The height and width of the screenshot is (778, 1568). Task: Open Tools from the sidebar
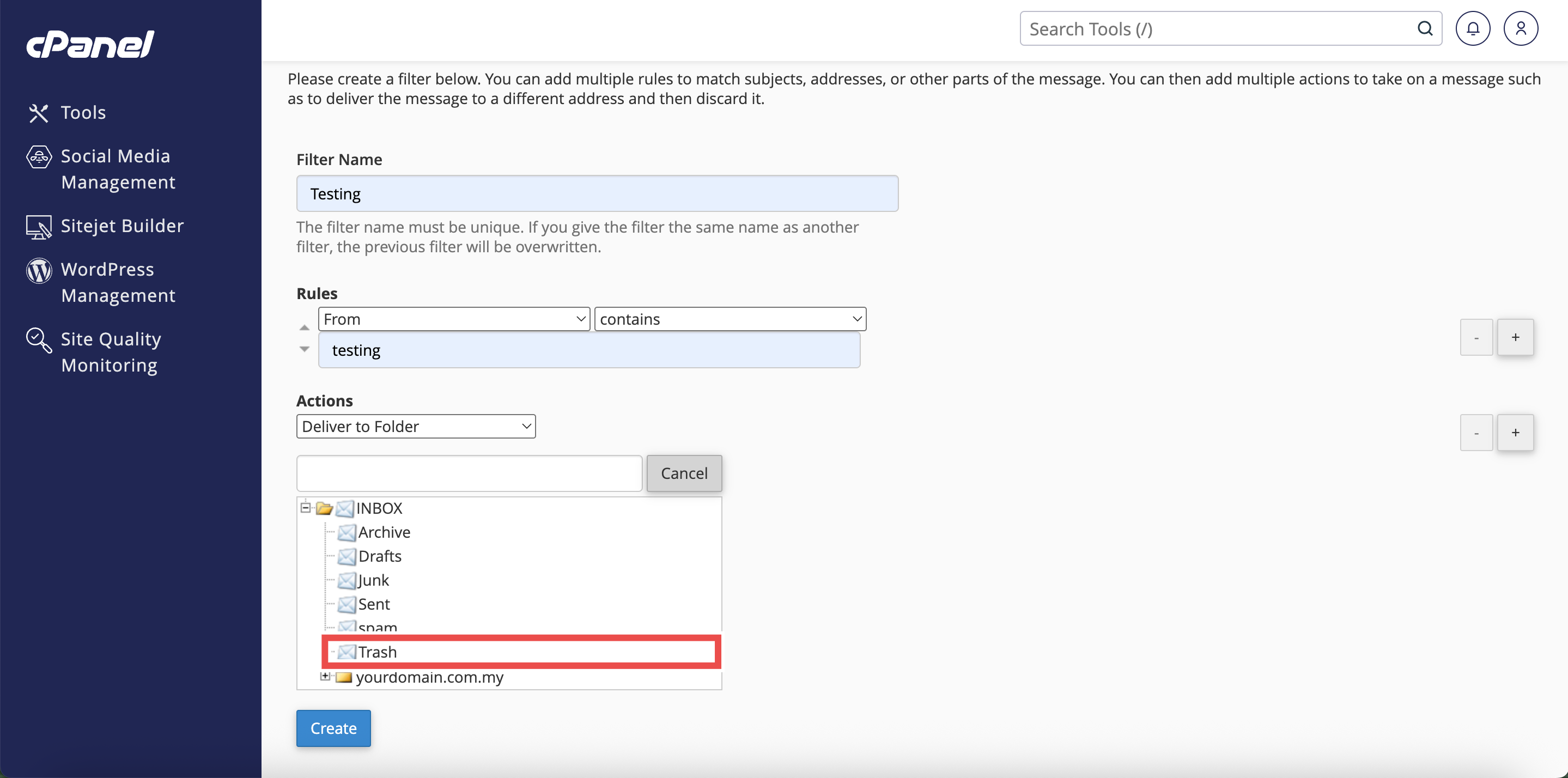[x=83, y=113]
